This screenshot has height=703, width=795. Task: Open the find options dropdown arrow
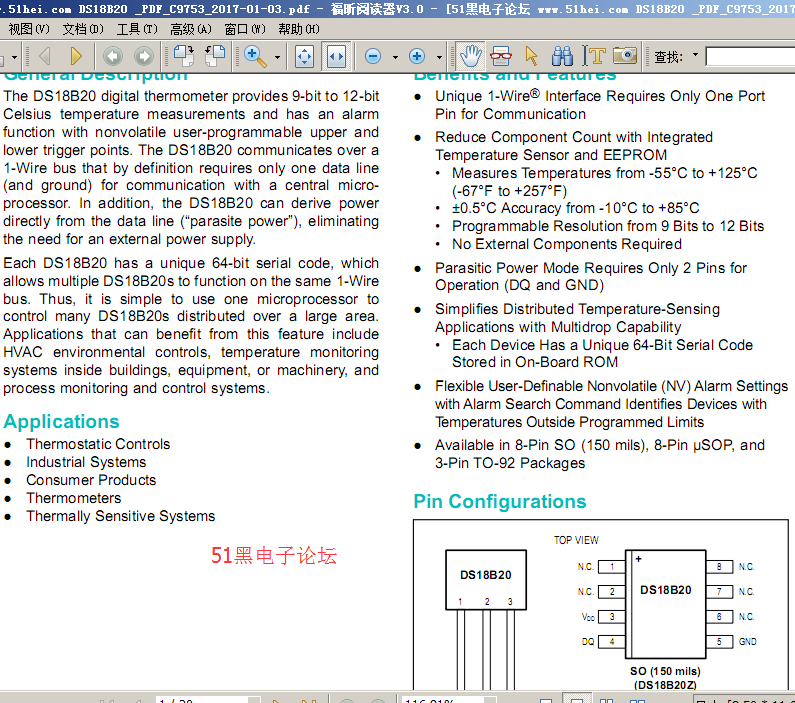(695, 55)
